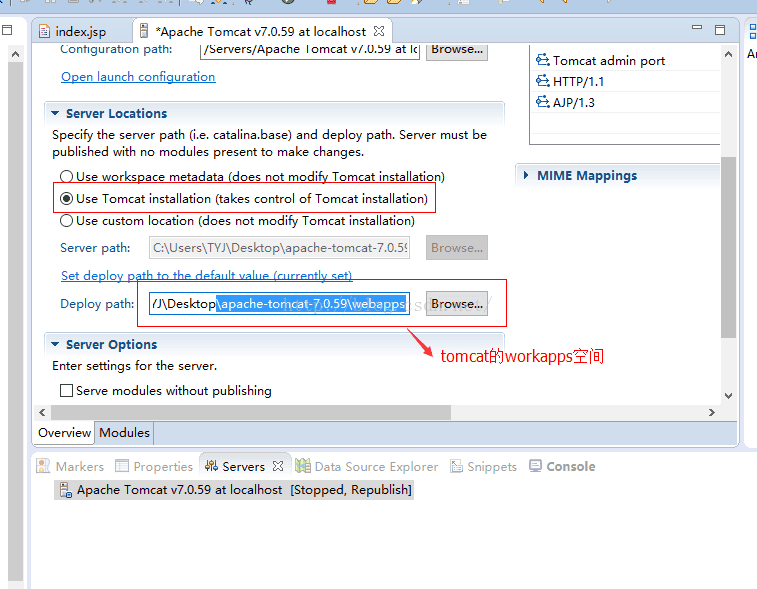Select Apache Tomcat v7.0.59 server entry

[x=234, y=490]
